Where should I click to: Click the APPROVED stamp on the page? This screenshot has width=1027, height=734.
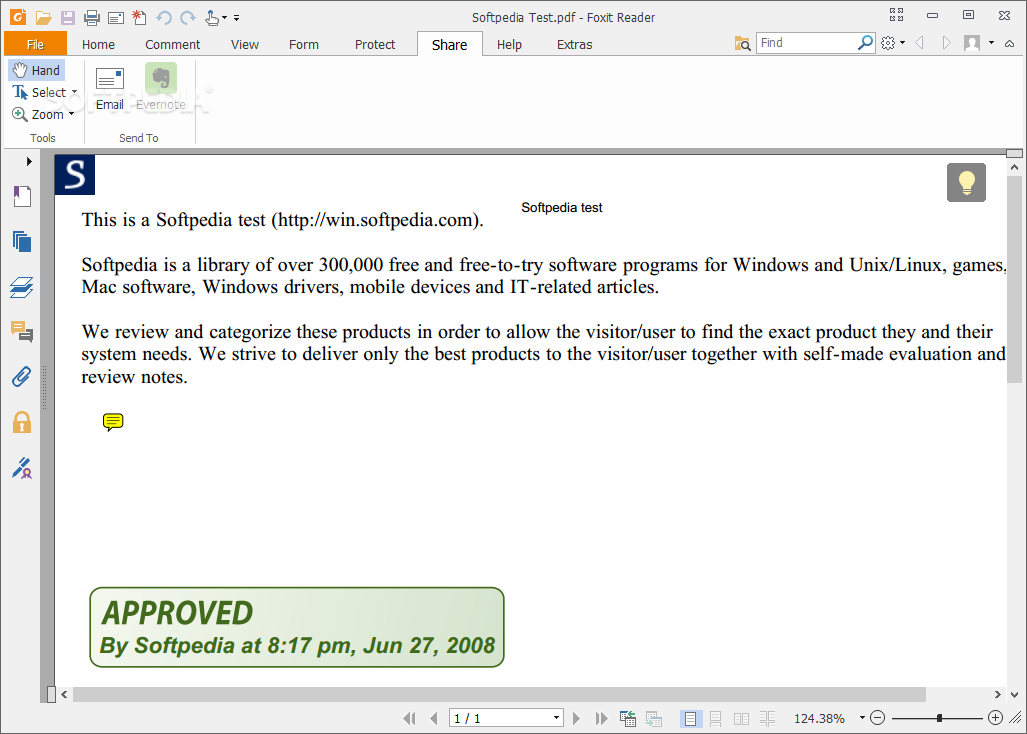297,627
